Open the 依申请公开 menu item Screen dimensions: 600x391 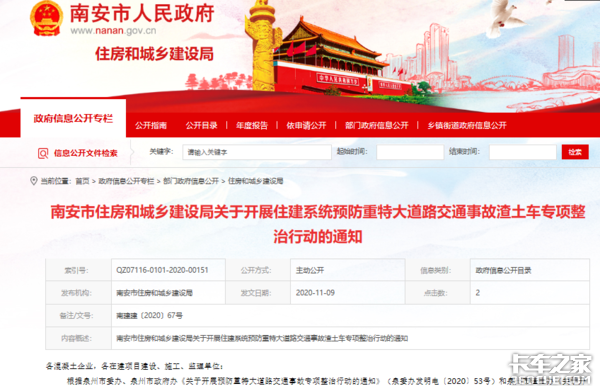[x=306, y=125]
